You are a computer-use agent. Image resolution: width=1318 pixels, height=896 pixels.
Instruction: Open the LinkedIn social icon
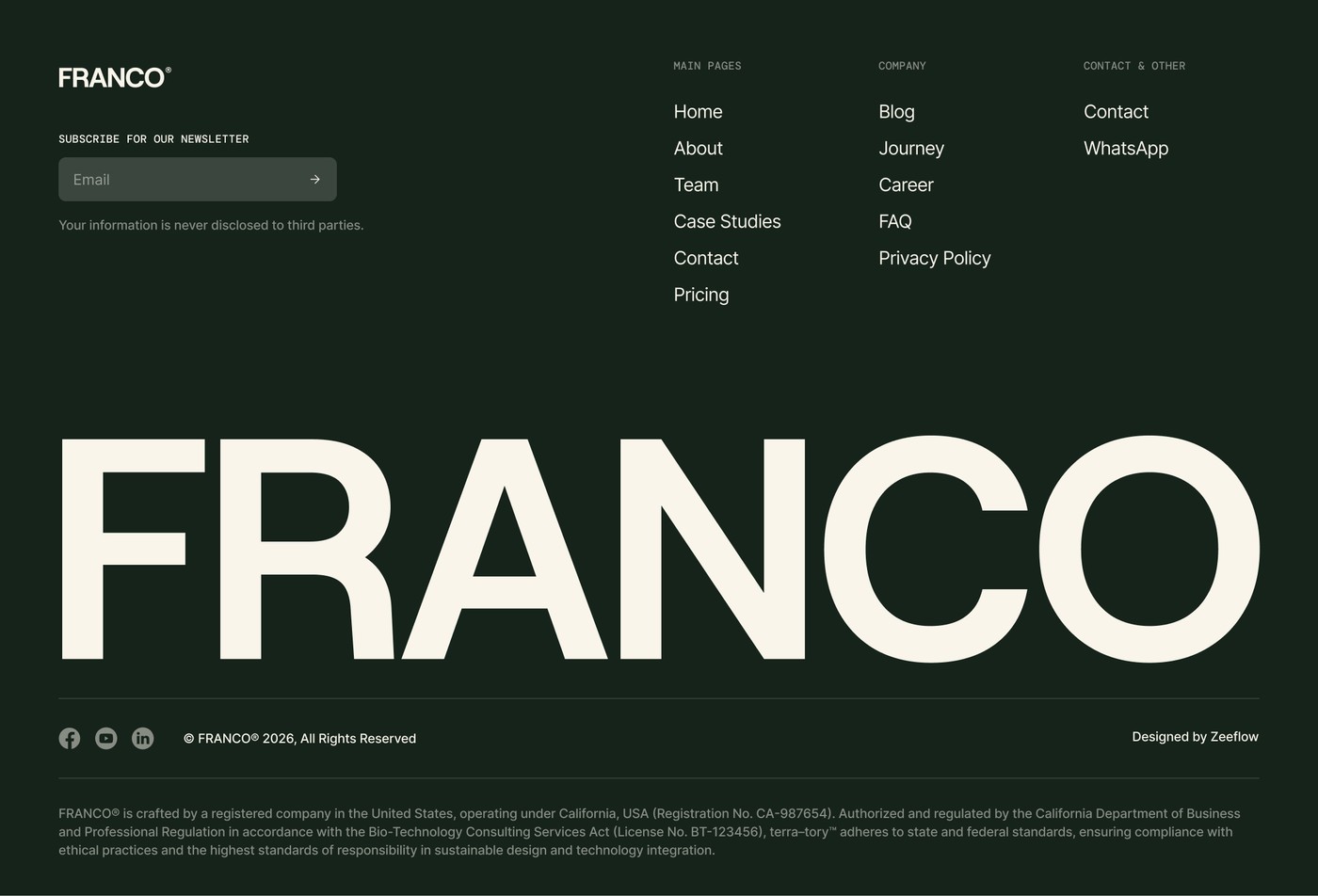[142, 739]
